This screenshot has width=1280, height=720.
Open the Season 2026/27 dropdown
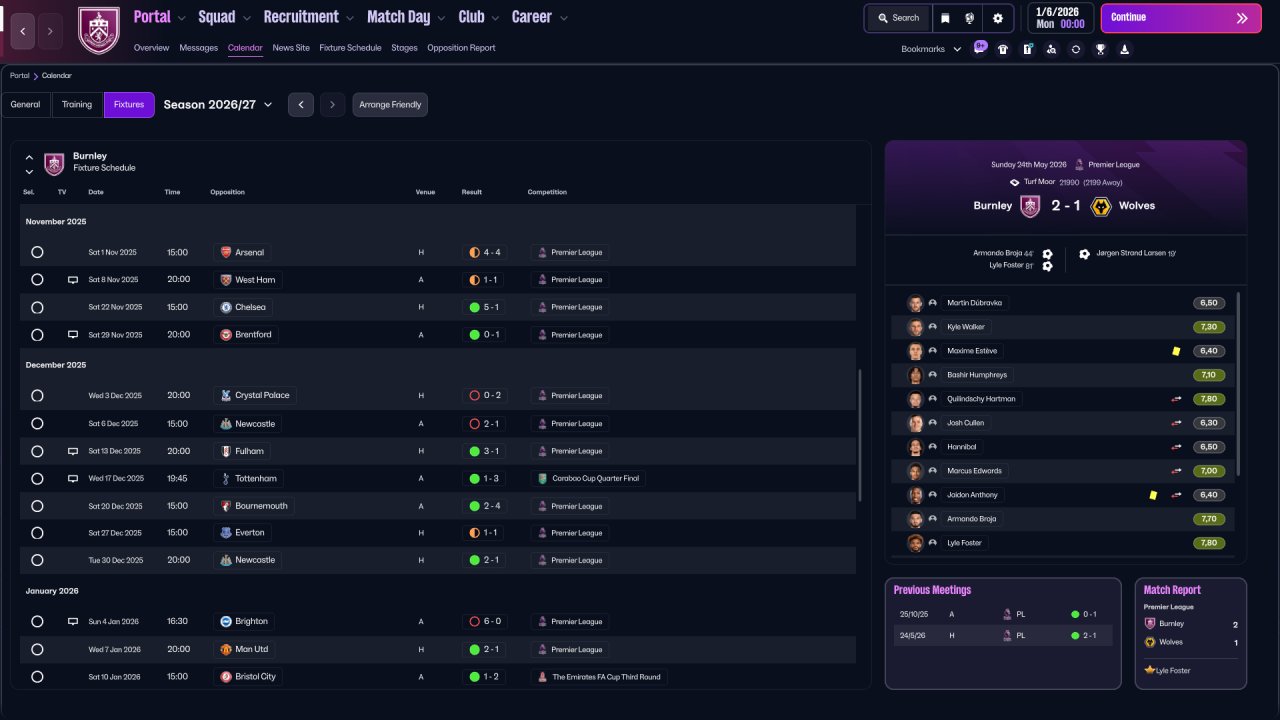[218, 105]
